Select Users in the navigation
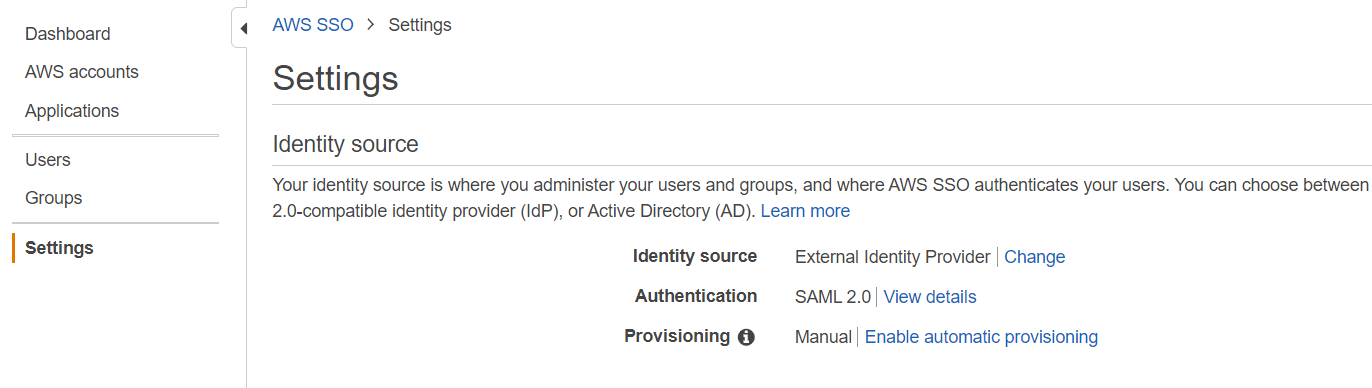This screenshot has width=1372, height=388. click(48, 160)
